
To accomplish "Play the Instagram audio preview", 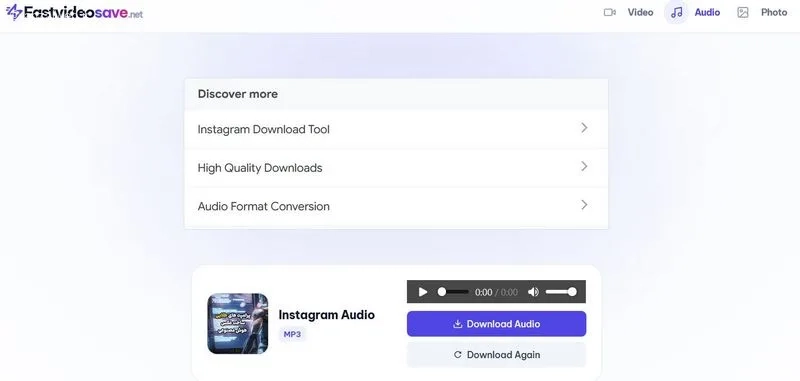I will click(422, 292).
